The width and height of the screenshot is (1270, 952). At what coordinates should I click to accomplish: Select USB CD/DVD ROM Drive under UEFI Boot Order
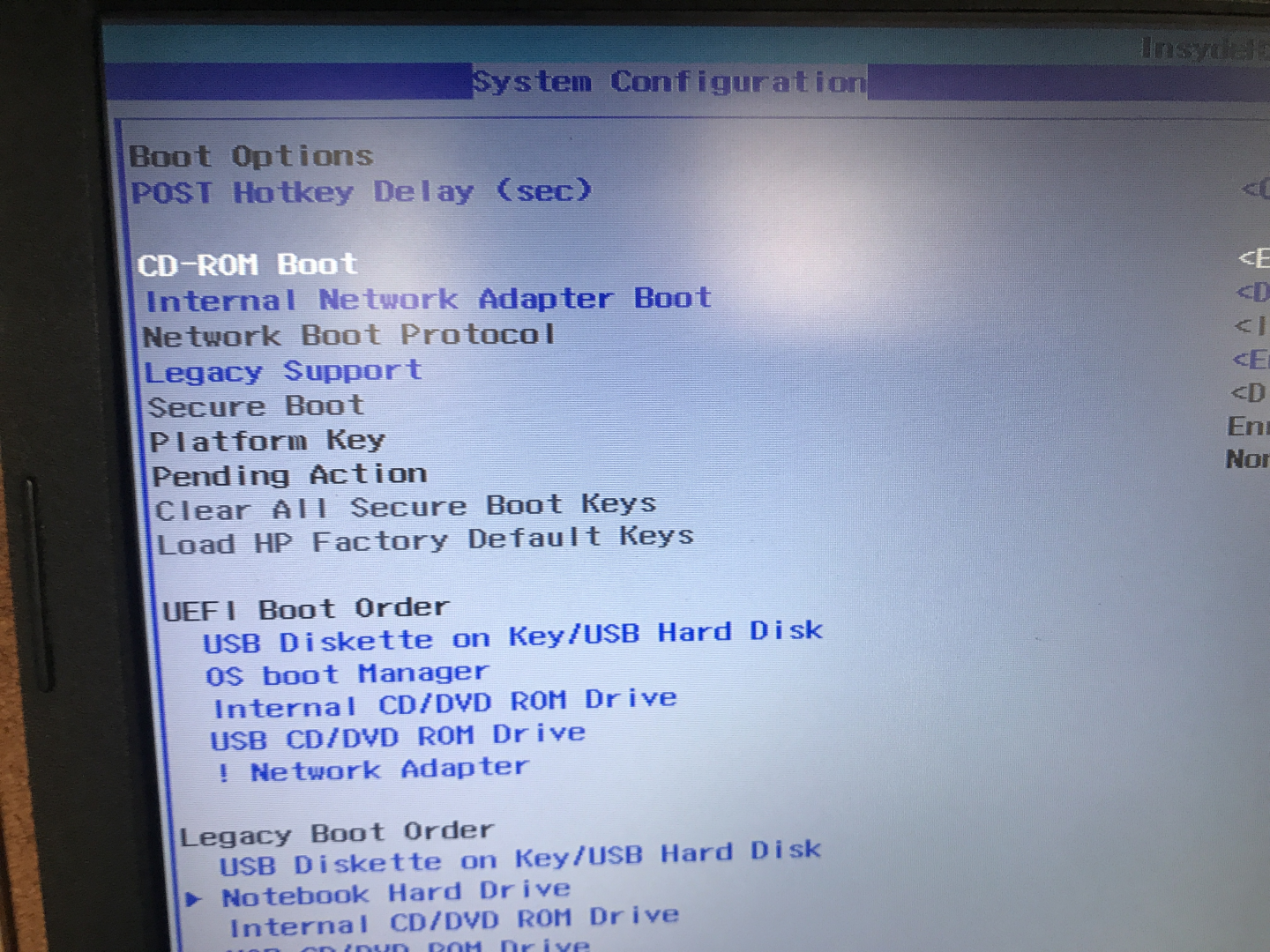coord(398,737)
